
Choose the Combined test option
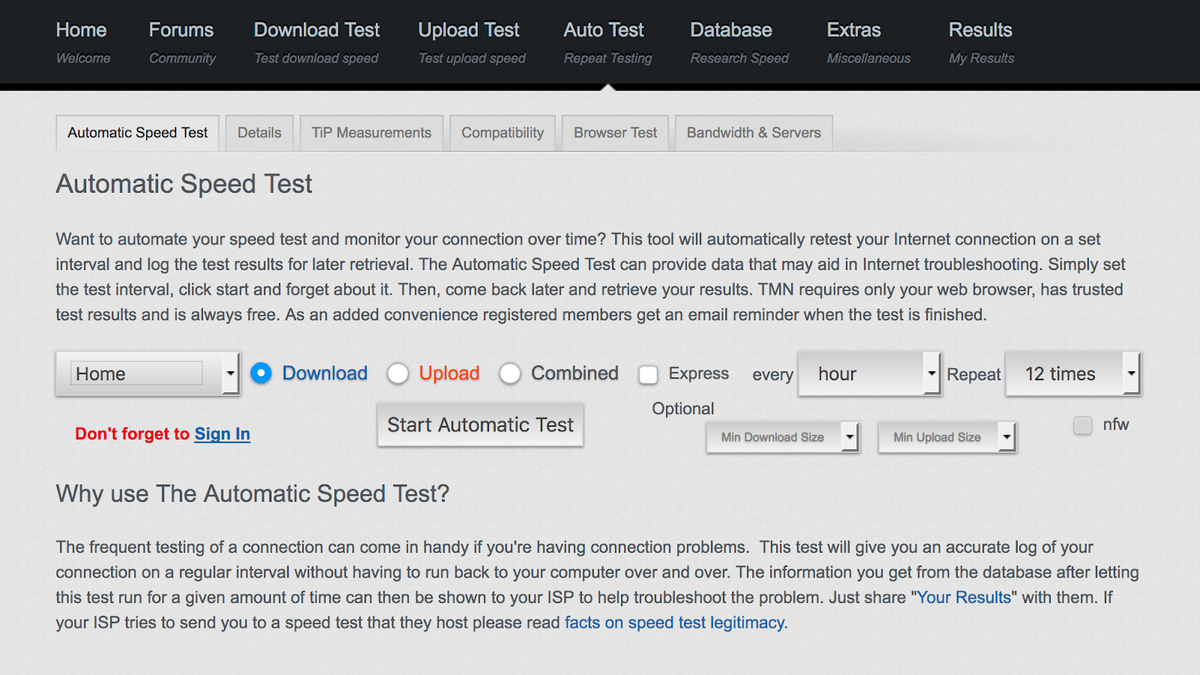coord(510,373)
